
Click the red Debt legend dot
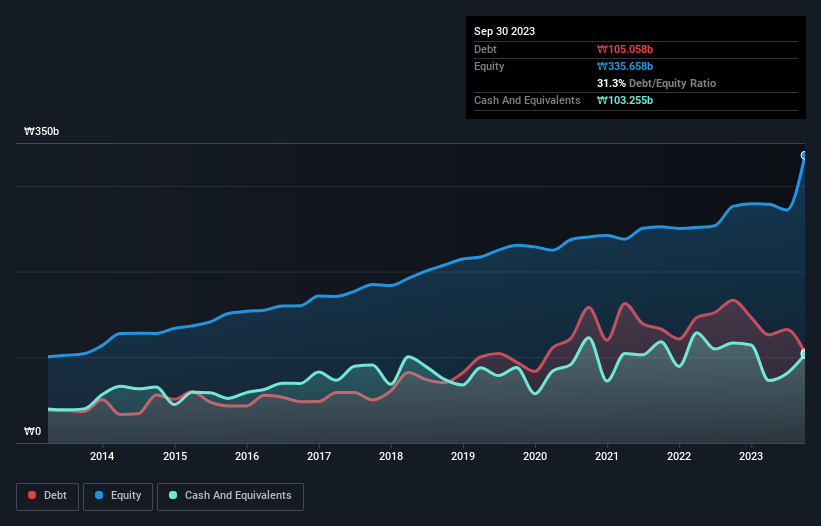tap(32, 495)
